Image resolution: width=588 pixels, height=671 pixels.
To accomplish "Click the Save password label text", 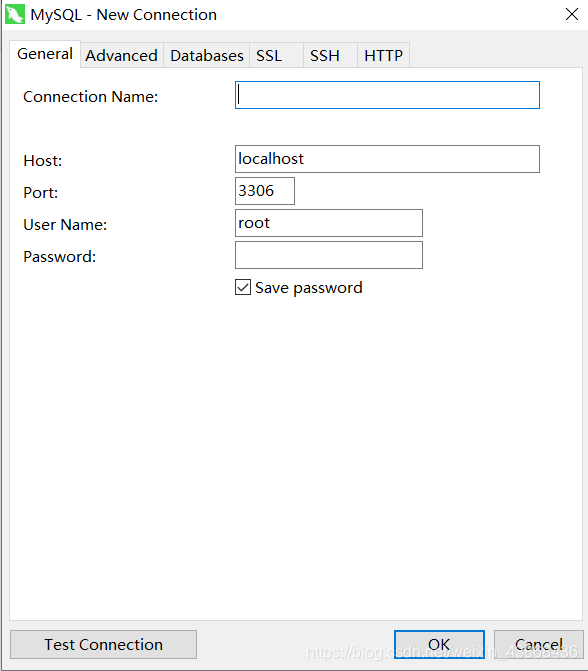I will click(x=309, y=288).
